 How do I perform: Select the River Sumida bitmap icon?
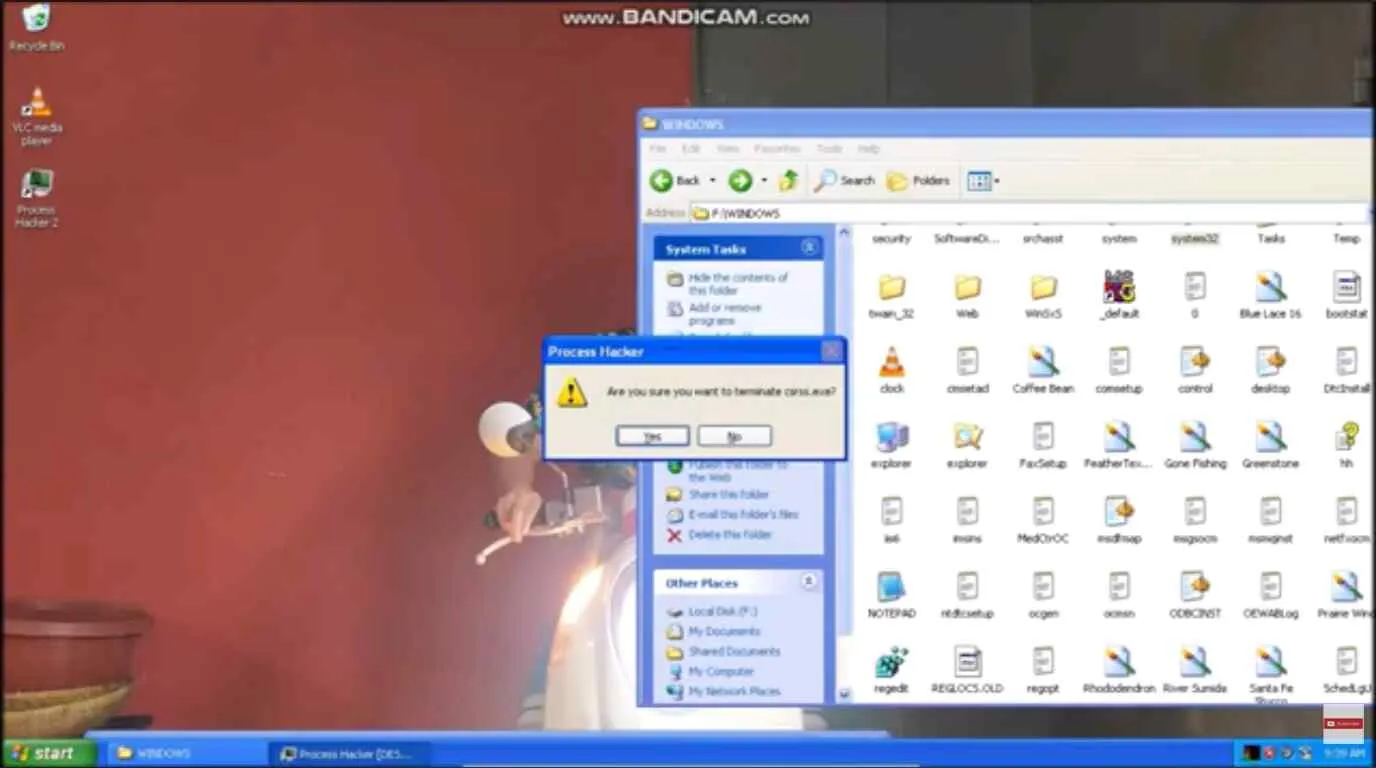pyautogui.click(x=1195, y=671)
